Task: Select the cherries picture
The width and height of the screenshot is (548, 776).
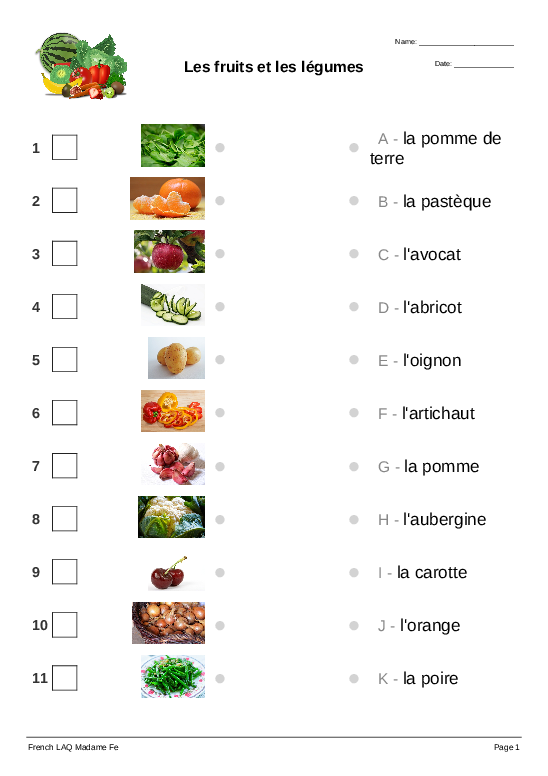Action: click(x=176, y=573)
